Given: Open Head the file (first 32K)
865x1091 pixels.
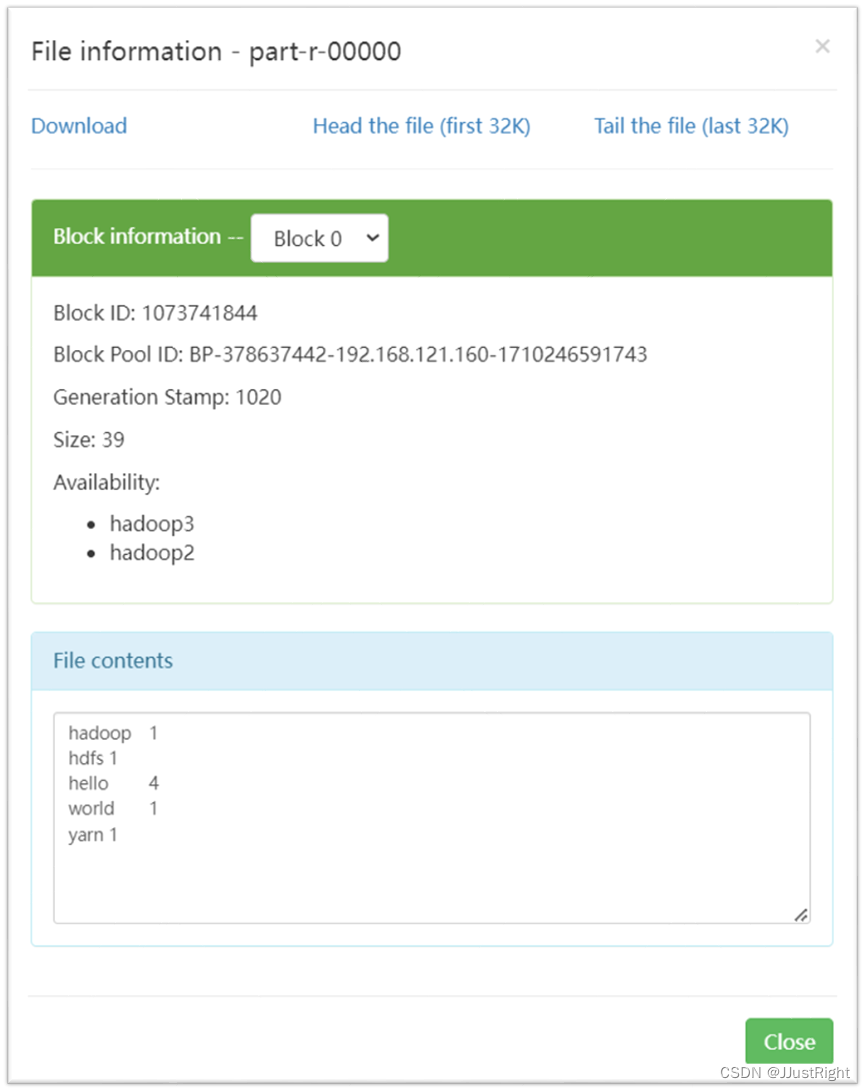Looking at the screenshot, I should [x=421, y=126].
